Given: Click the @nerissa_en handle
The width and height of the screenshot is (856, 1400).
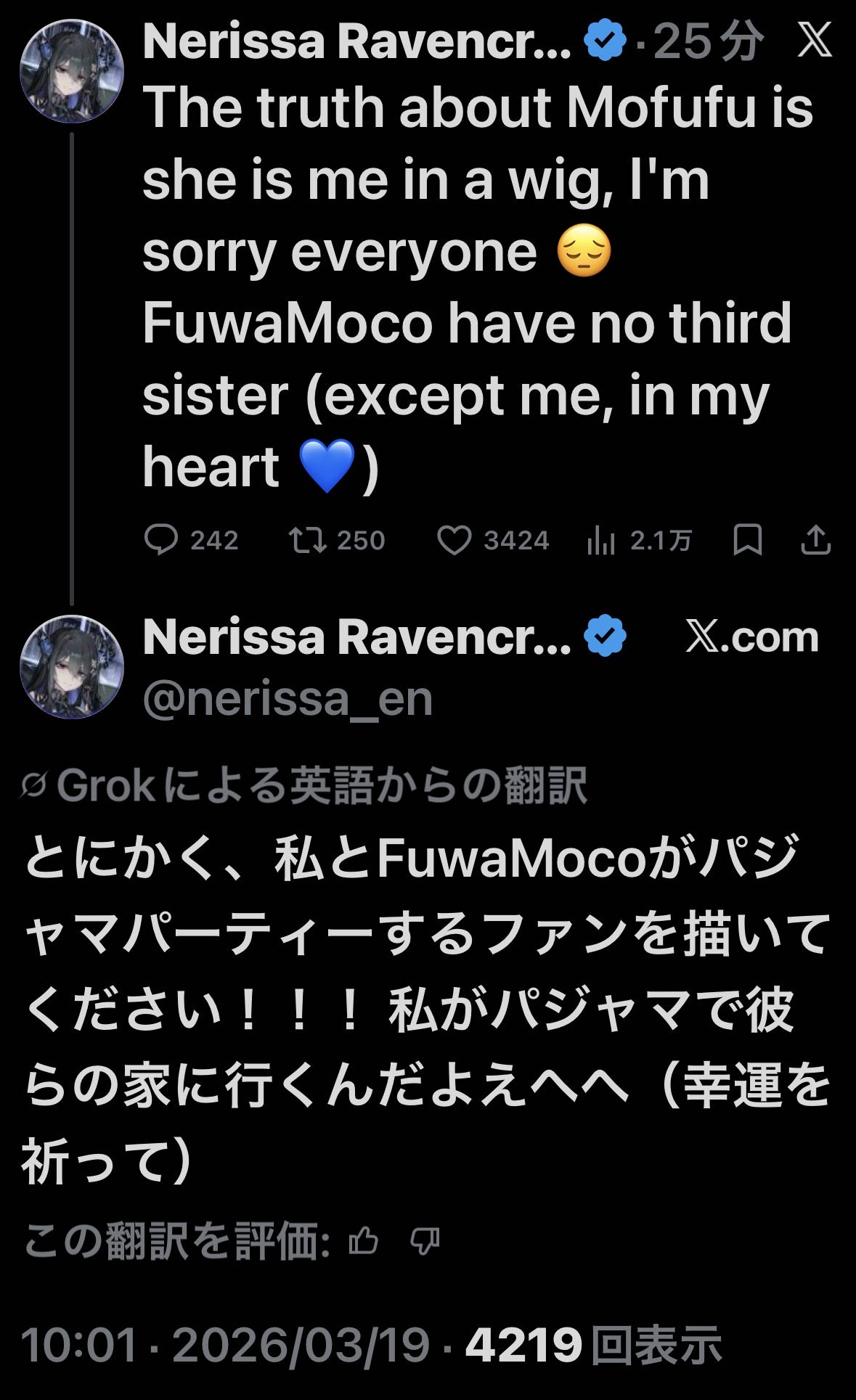Looking at the screenshot, I should (x=288, y=699).
